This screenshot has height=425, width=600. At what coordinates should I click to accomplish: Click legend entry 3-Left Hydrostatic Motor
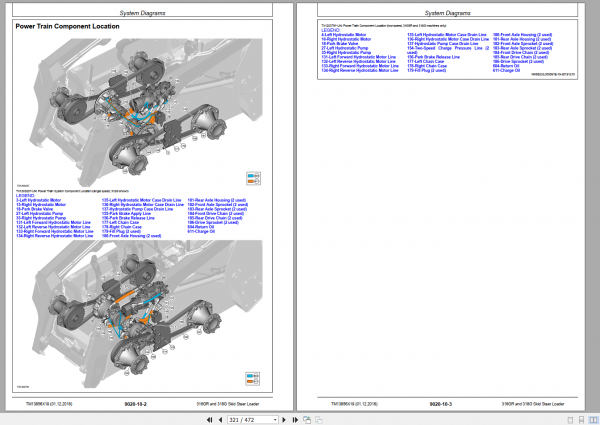pos(38,200)
